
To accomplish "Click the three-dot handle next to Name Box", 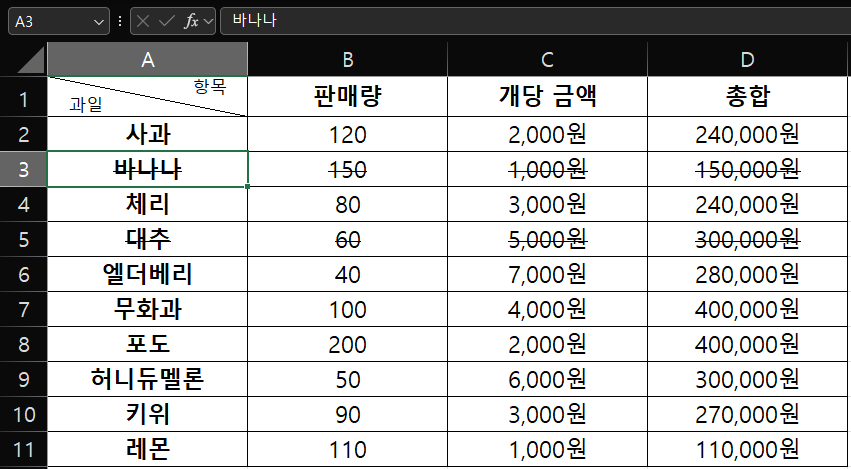I will pyautogui.click(x=120, y=21).
